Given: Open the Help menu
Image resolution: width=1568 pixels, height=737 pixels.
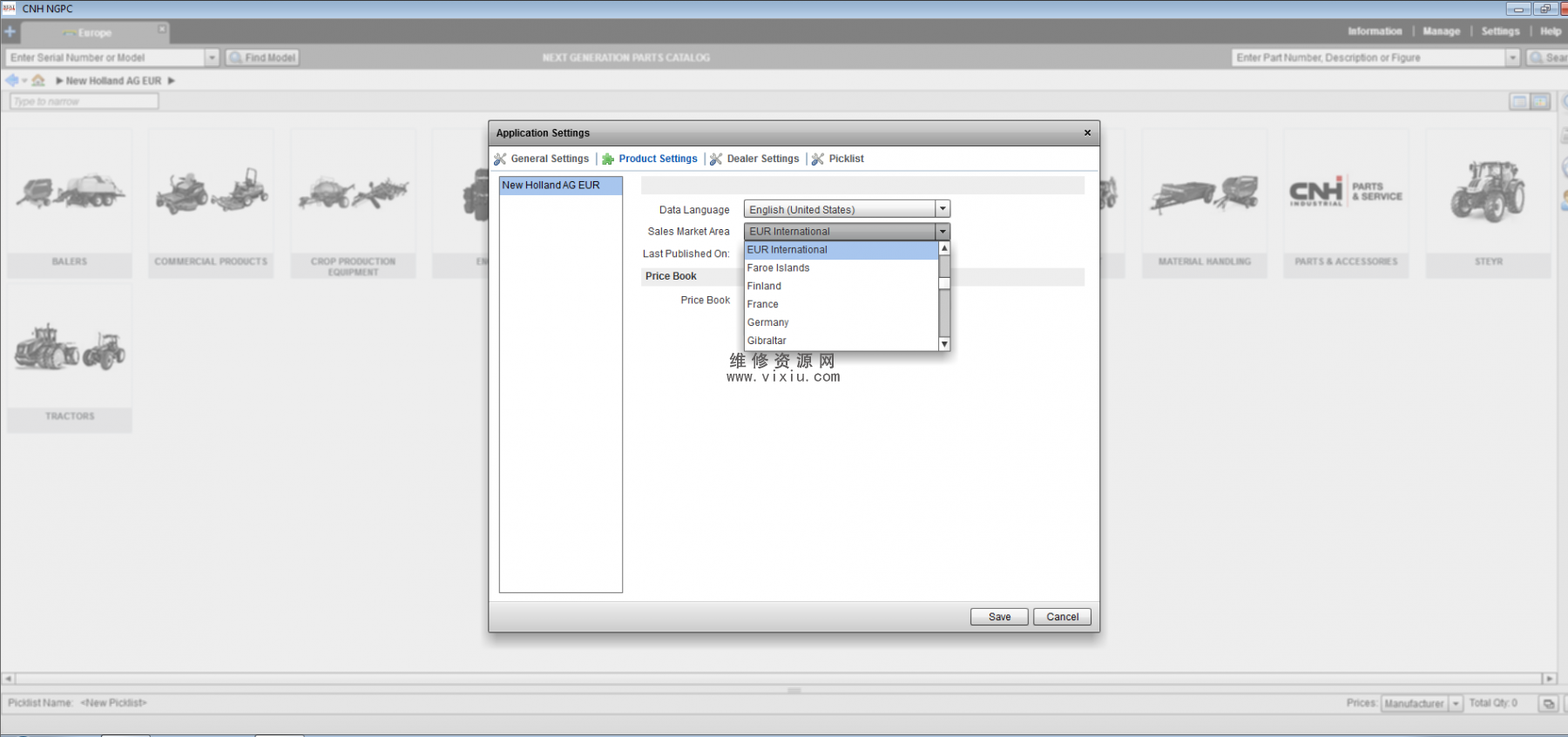Looking at the screenshot, I should pyautogui.click(x=1551, y=31).
